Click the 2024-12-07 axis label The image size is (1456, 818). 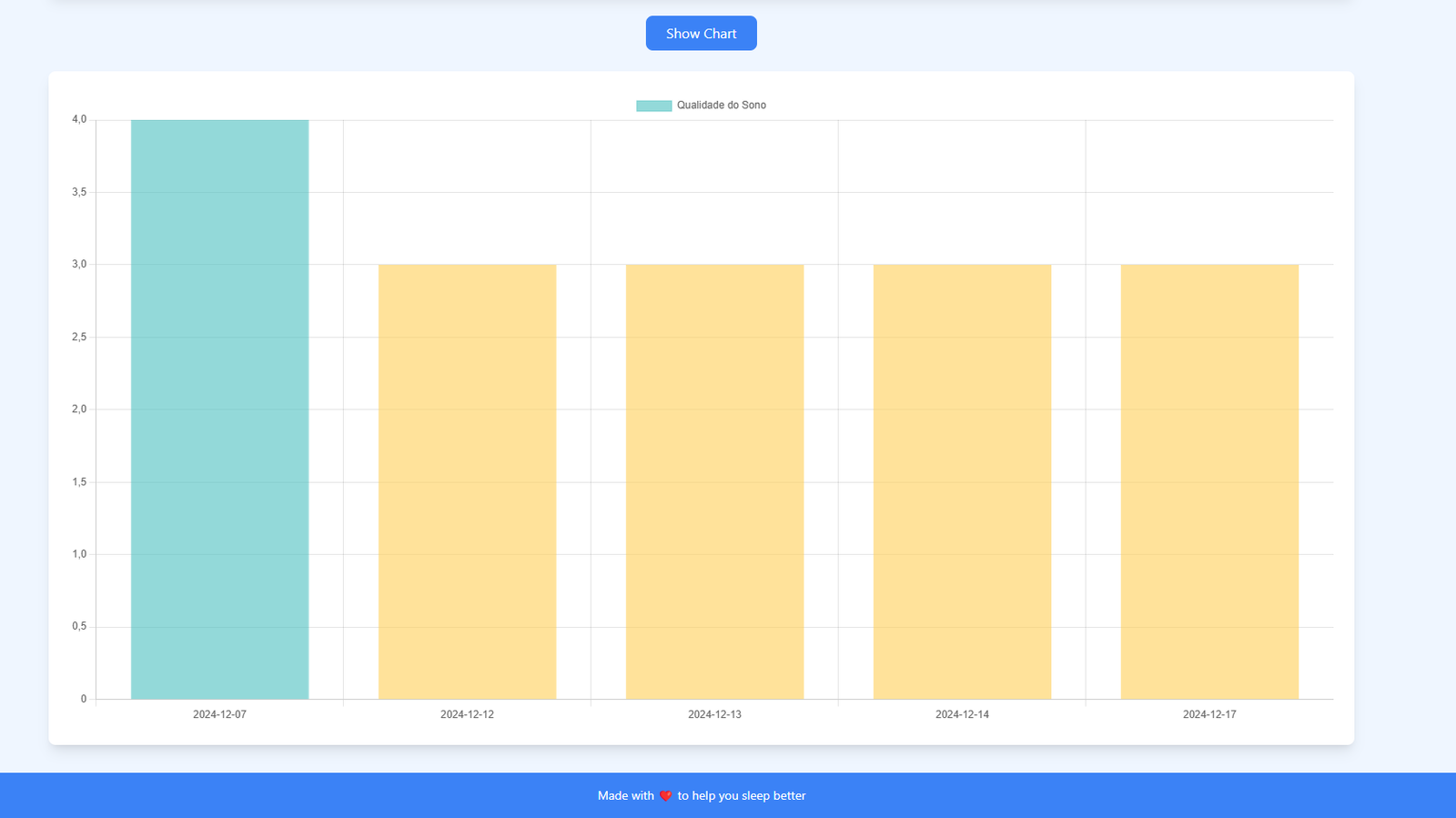(x=219, y=714)
